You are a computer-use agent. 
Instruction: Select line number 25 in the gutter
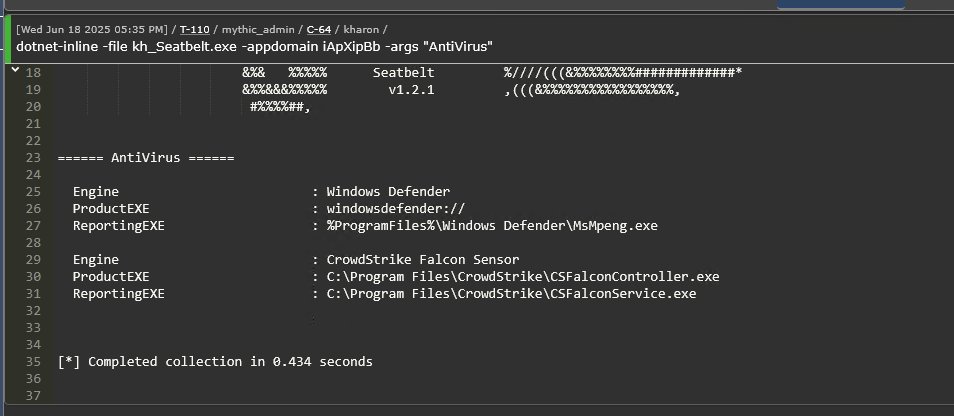tap(33, 192)
